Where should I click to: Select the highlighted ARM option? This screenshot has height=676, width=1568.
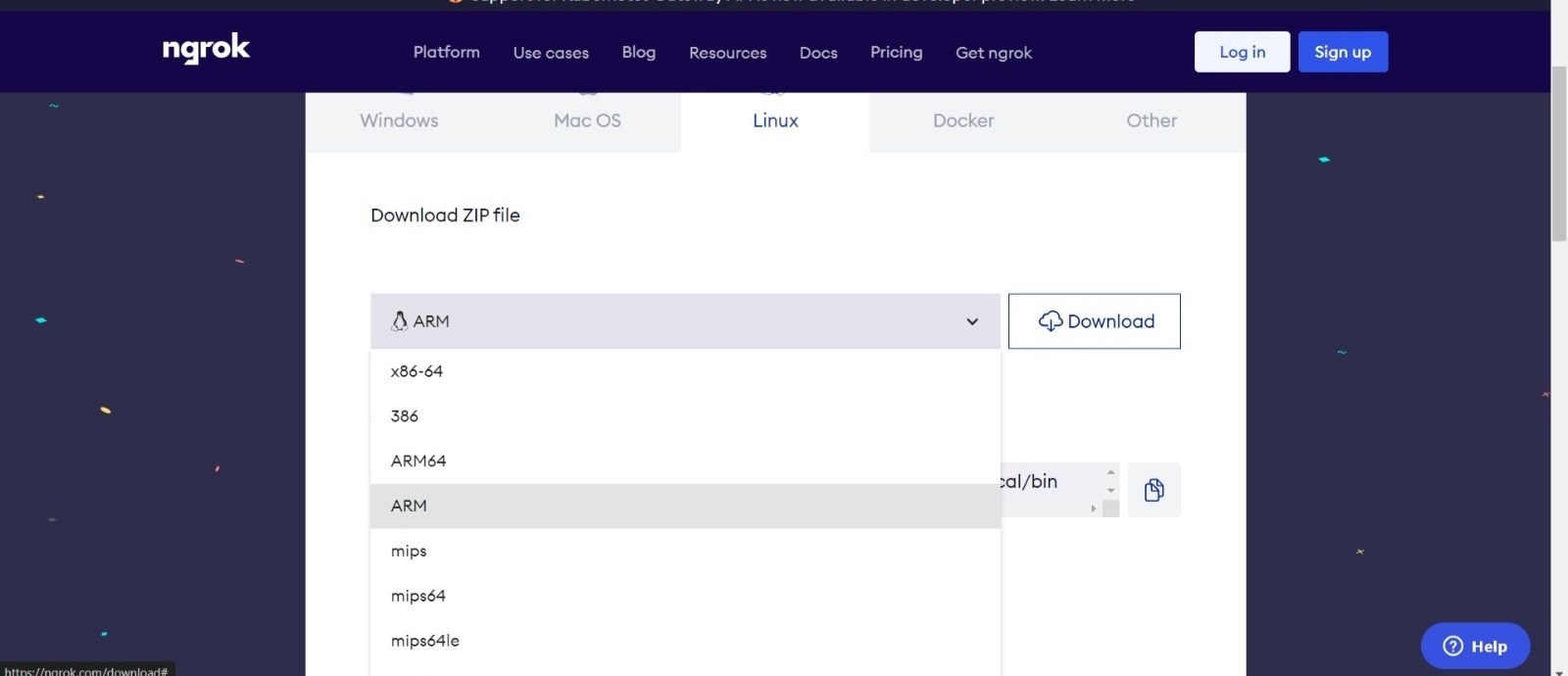pos(409,507)
